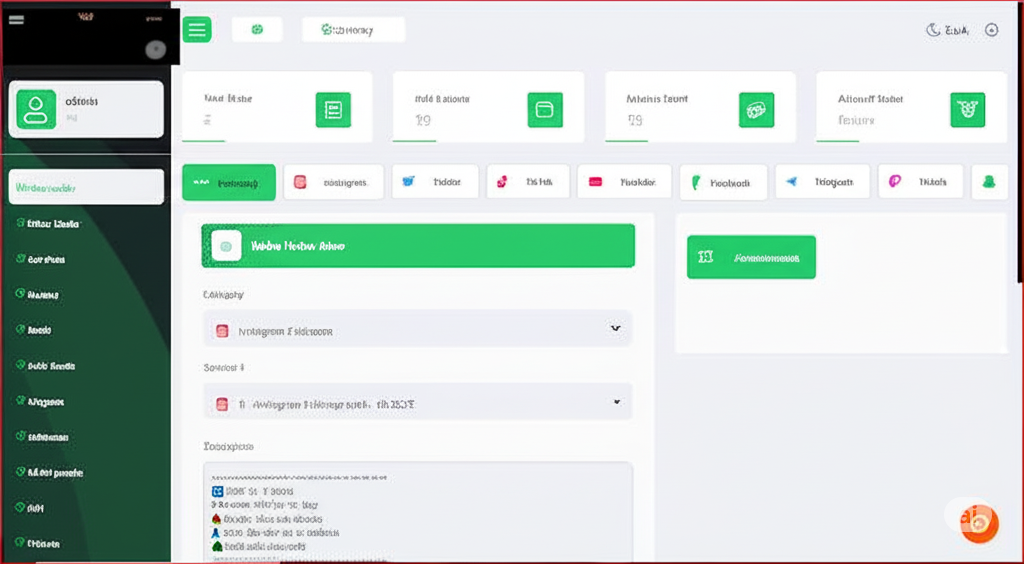This screenshot has width=1024, height=564.
Task: Click the green hamburger menu button
Action: click(x=197, y=29)
